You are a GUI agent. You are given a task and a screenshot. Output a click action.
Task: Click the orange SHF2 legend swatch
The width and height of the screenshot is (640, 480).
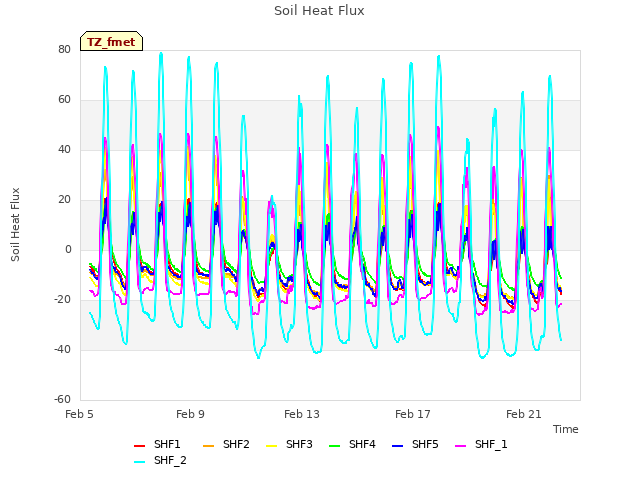point(209,446)
